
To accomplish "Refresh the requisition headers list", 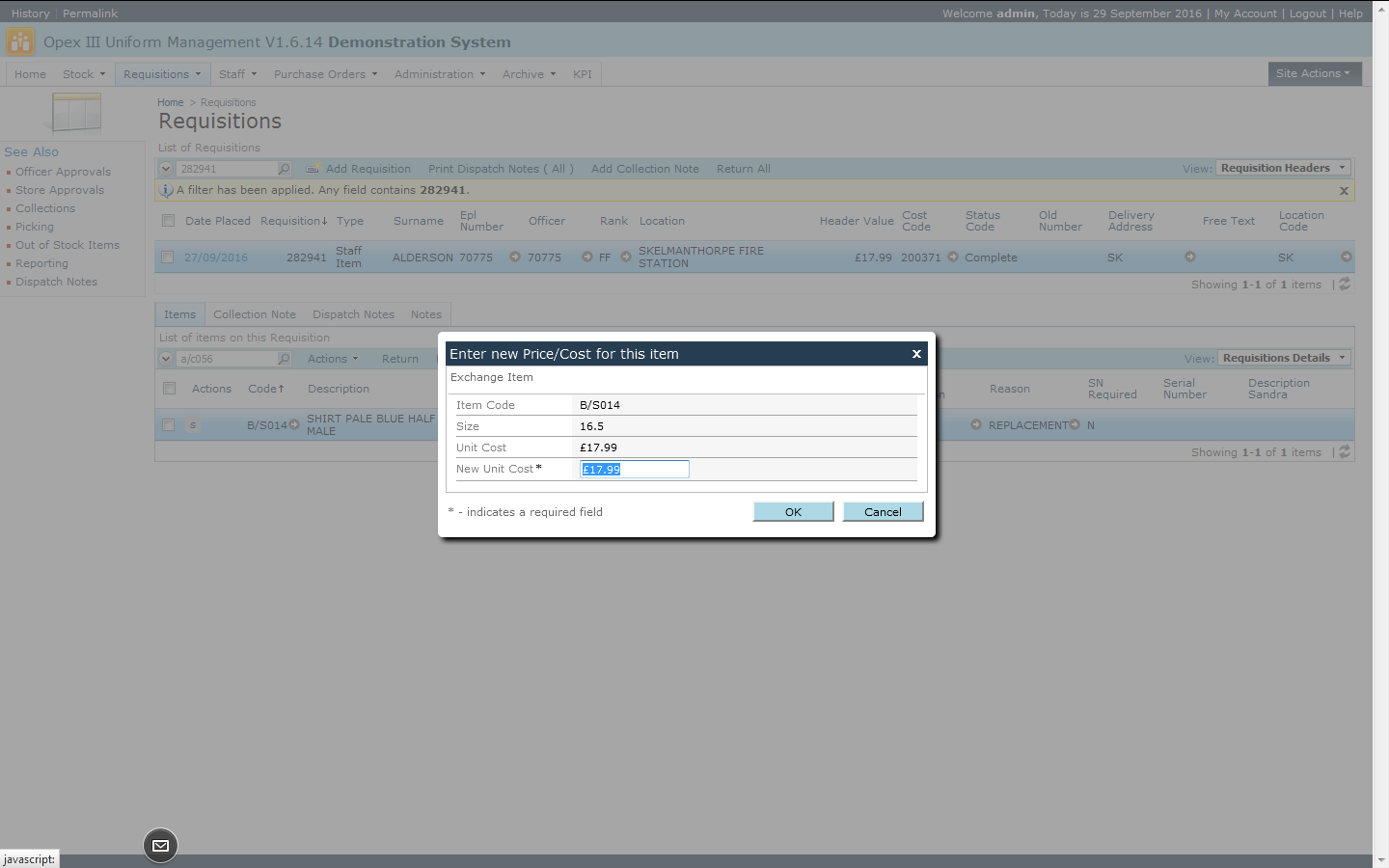I will point(1345,285).
